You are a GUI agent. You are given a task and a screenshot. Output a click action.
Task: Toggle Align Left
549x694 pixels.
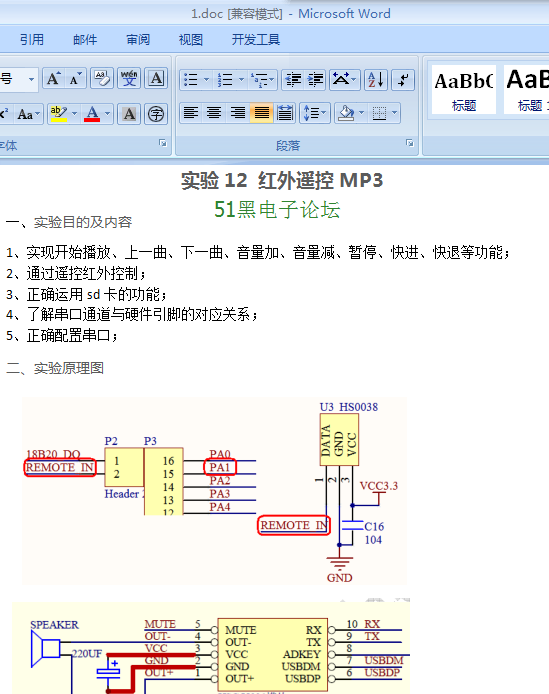point(191,113)
